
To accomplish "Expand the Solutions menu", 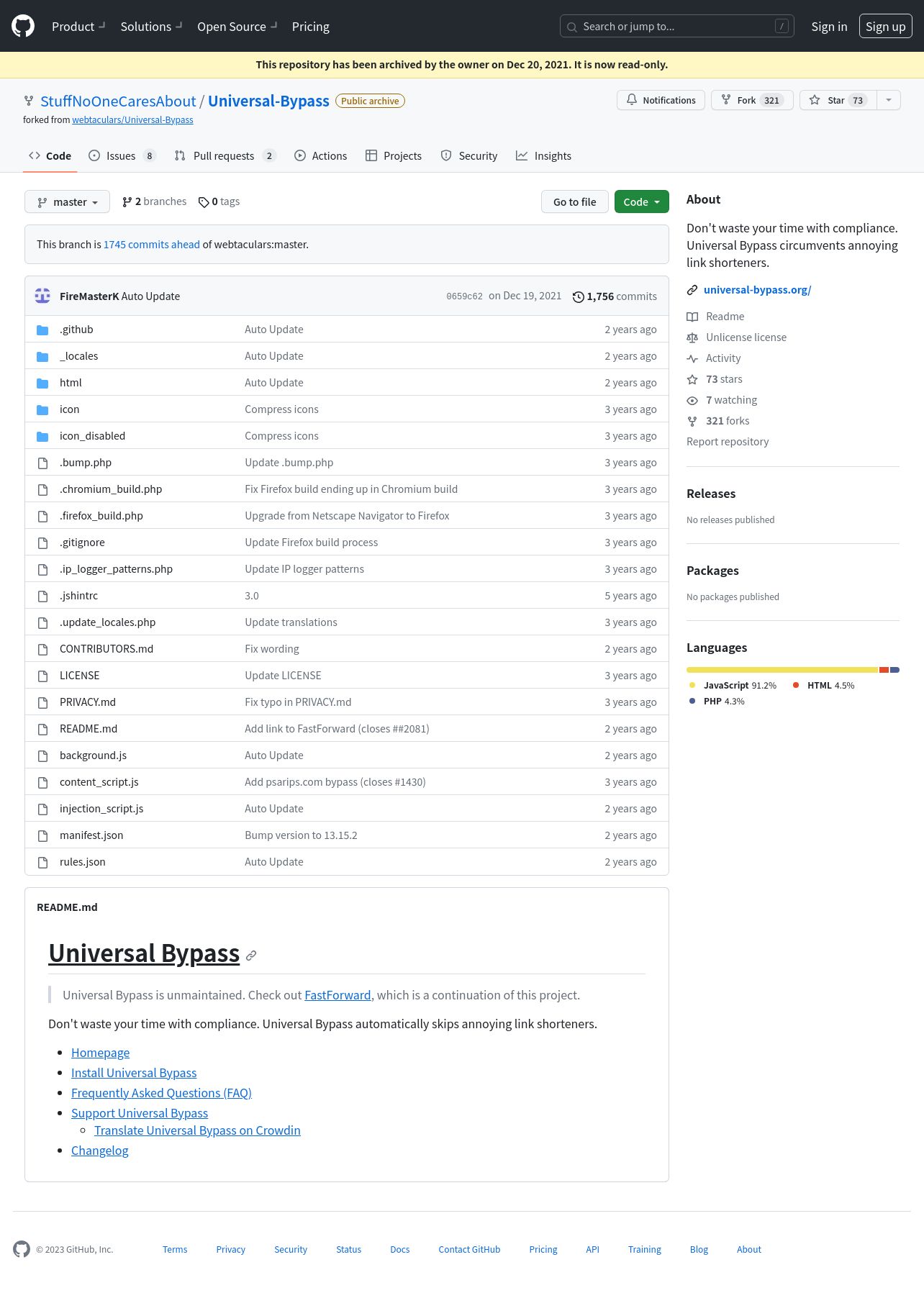I will click(x=151, y=27).
